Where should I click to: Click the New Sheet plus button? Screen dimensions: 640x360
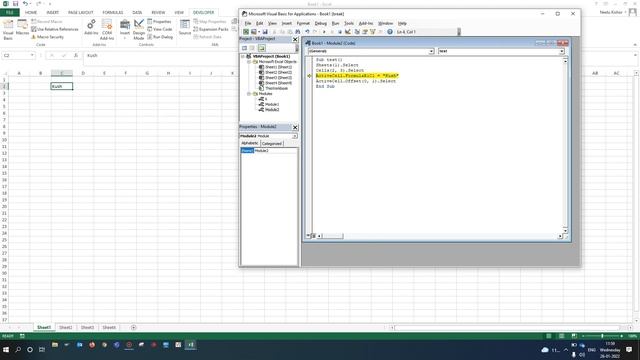tap(133, 327)
